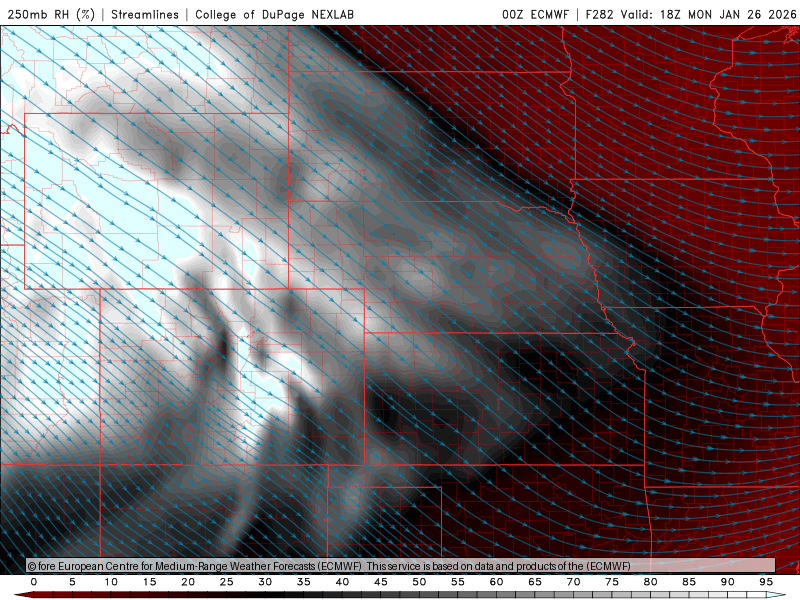Viewport: 800px width, 600px height.
Task: Pick the "60" value on the legend
Action: coord(496,582)
